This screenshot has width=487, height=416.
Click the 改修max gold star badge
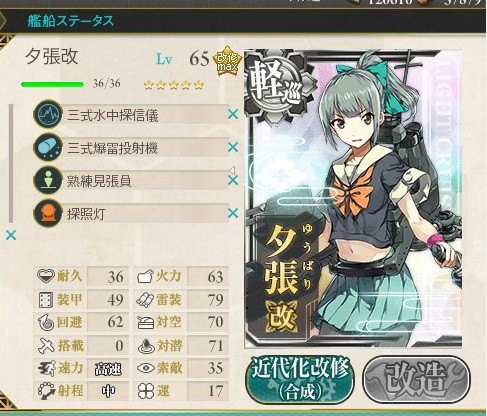(x=228, y=61)
